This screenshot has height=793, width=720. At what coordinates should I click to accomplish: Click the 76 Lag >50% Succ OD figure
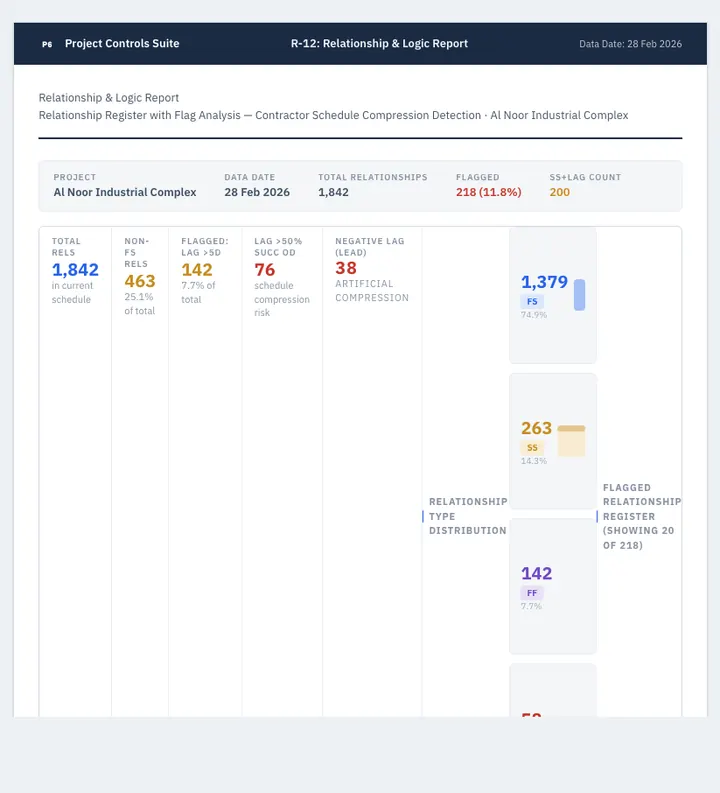click(264, 270)
